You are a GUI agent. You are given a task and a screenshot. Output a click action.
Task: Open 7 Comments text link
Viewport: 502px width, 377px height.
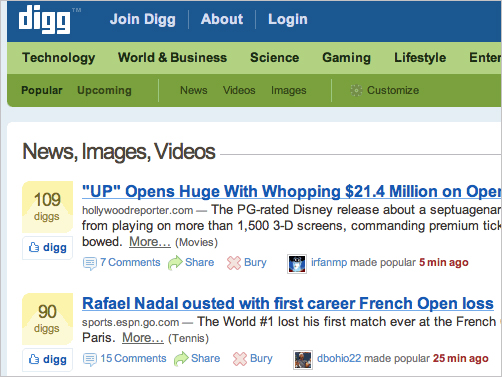click(130, 262)
